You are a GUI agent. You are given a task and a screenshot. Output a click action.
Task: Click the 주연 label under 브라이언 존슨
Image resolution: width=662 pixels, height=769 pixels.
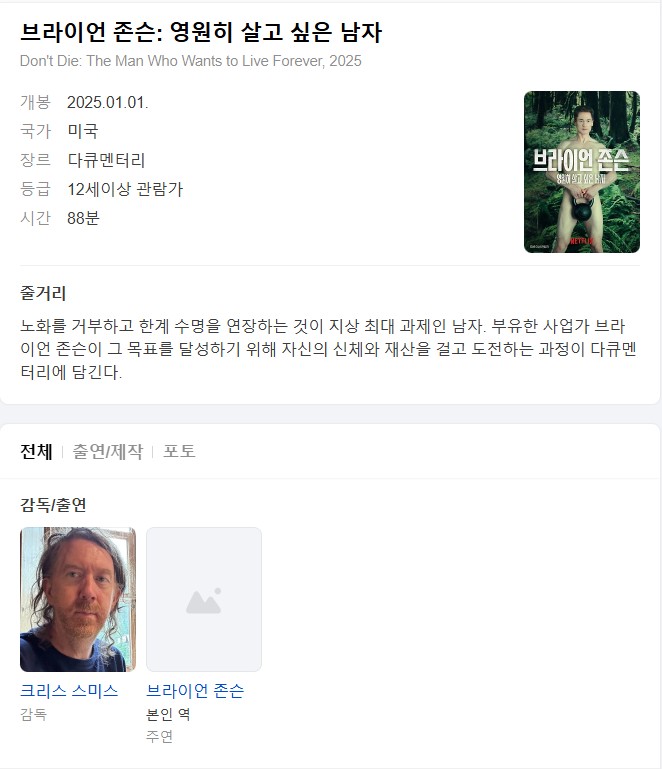pos(159,736)
